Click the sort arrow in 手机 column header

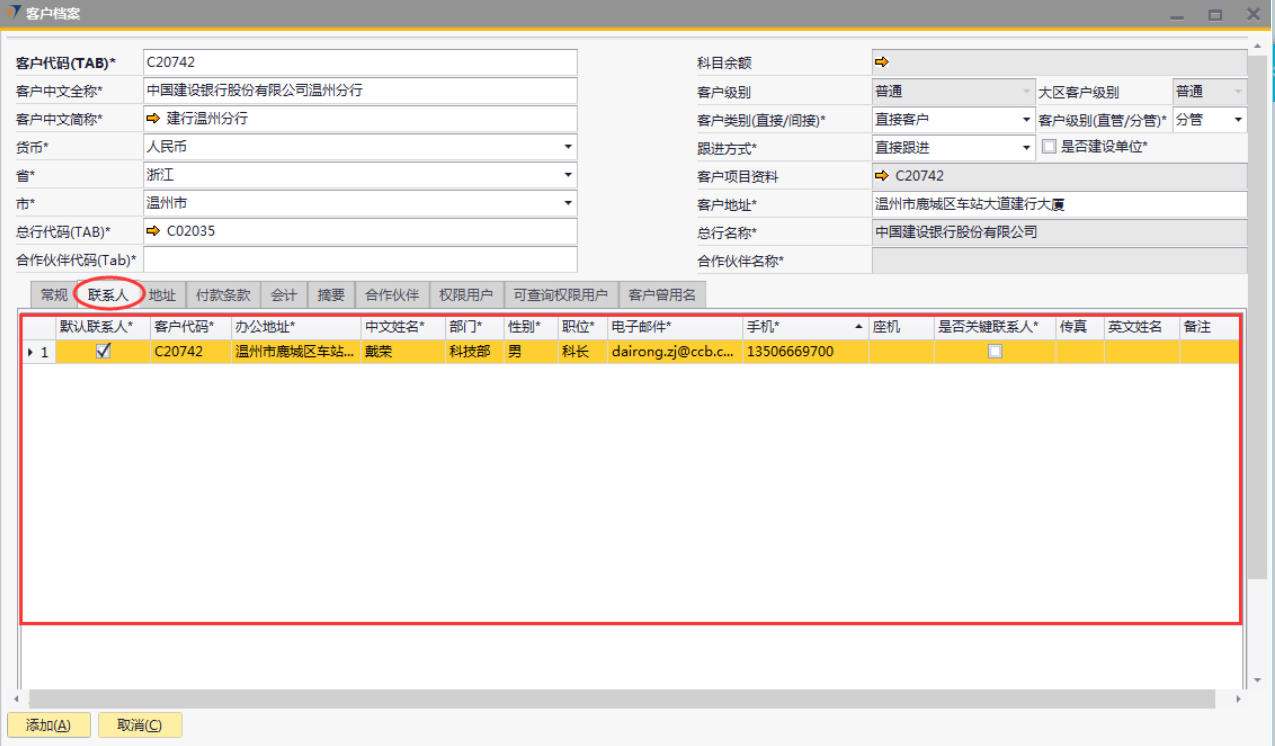coord(859,328)
